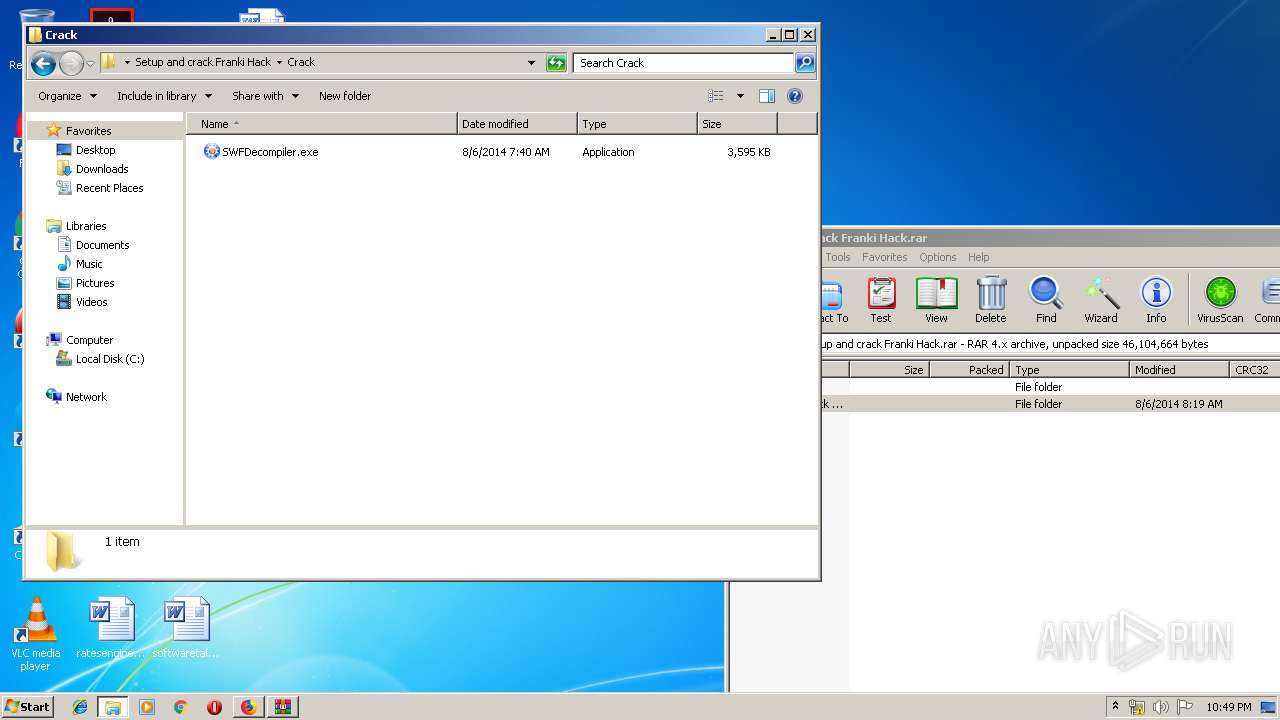
Task: Click Info icon in WinRAR toolbar
Action: 1156,301
